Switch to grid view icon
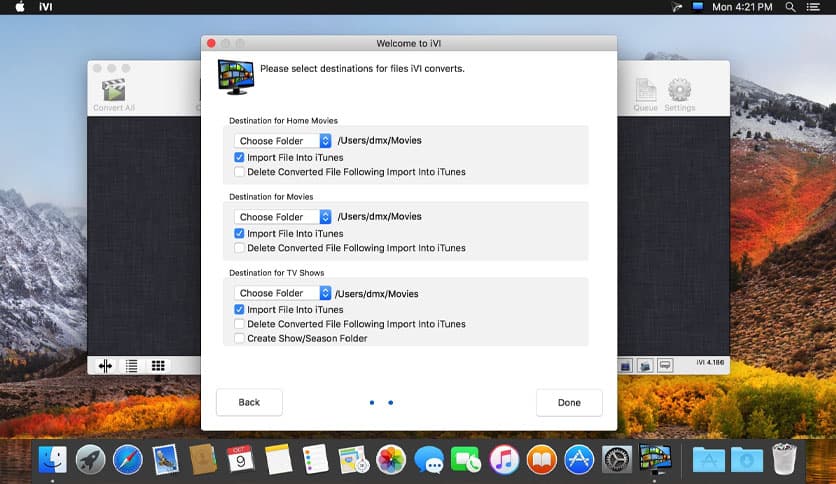 (x=158, y=366)
